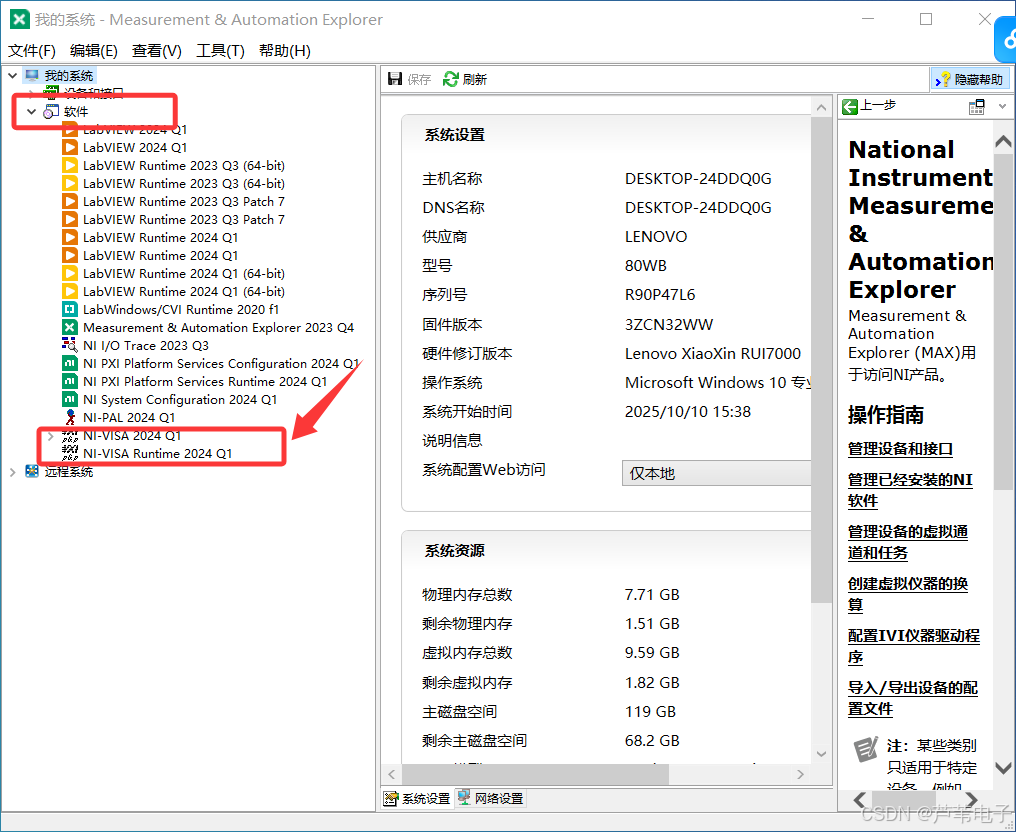Open the 导入/导出设备的配置文件 link
The width and height of the screenshot is (1016, 832).
(x=913, y=699)
